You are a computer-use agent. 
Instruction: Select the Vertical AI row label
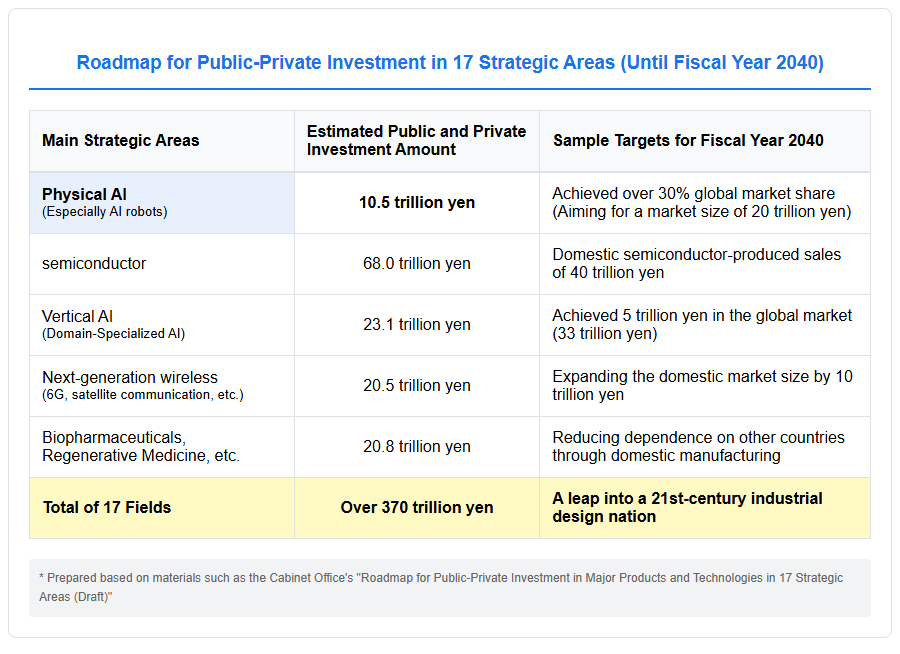(x=114, y=324)
